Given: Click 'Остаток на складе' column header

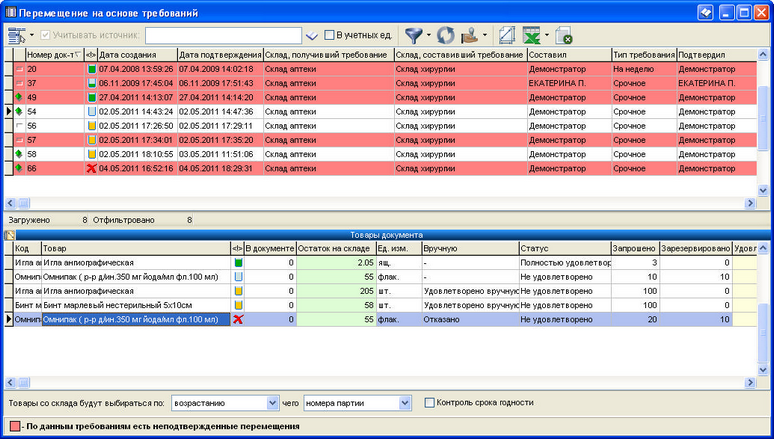Looking at the screenshot, I should click(336, 248).
